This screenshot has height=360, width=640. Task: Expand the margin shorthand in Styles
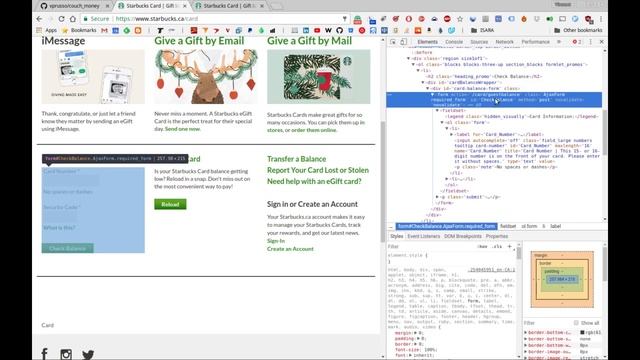(x=416, y=333)
